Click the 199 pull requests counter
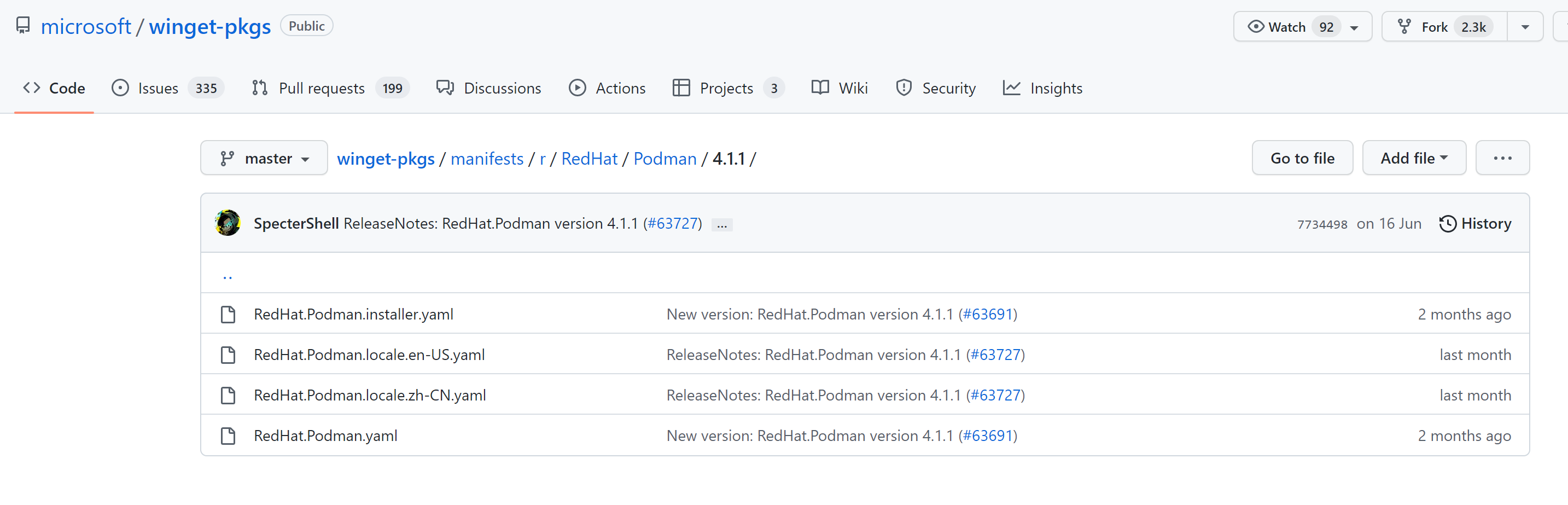1568x505 pixels. tap(393, 88)
